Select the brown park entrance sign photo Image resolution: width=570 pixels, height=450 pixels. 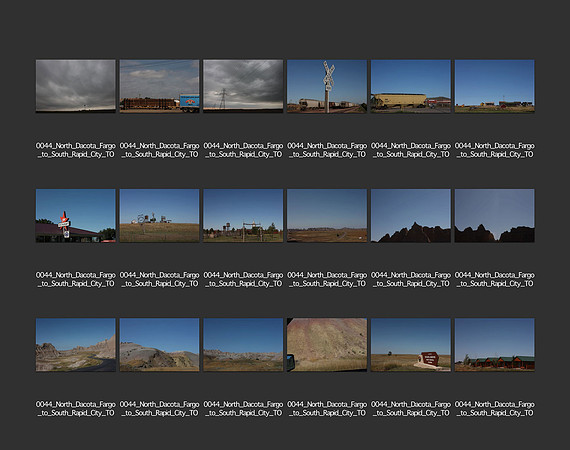pyautogui.click(x=411, y=345)
